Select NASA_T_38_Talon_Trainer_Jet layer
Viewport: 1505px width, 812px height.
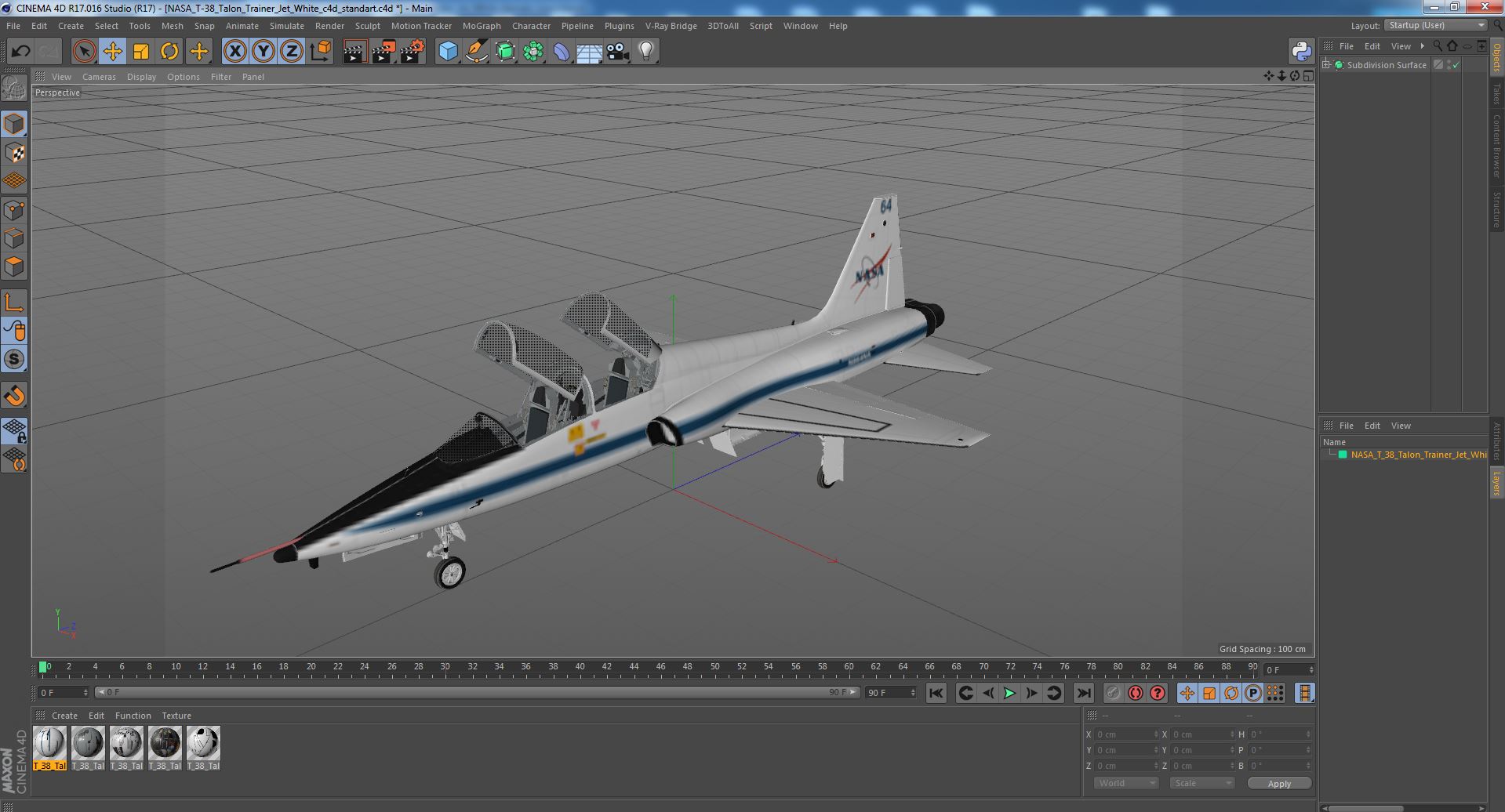(x=1418, y=455)
